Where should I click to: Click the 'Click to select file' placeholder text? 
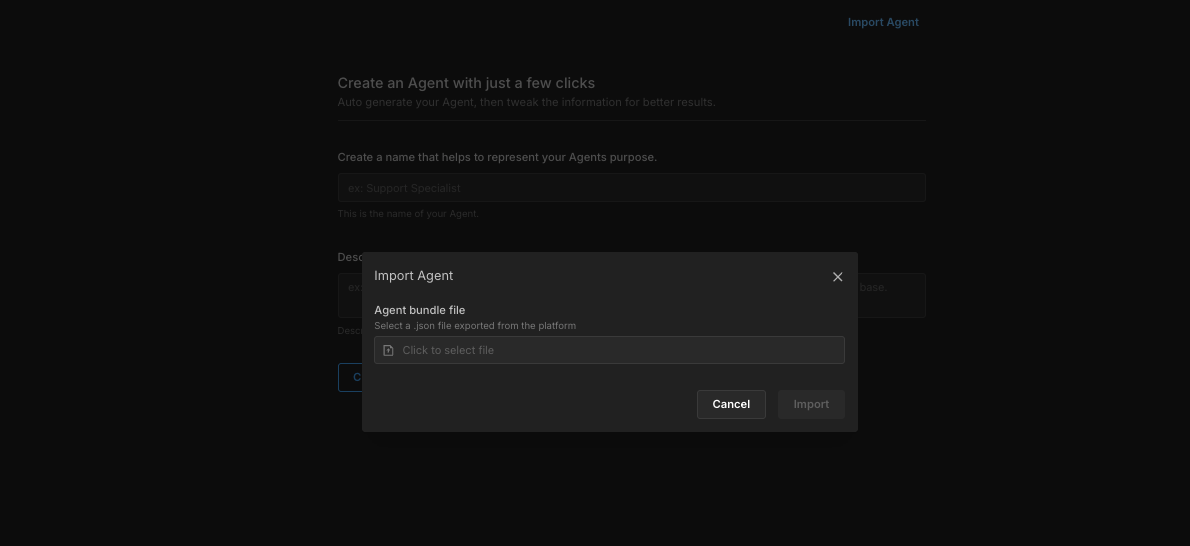448,350
